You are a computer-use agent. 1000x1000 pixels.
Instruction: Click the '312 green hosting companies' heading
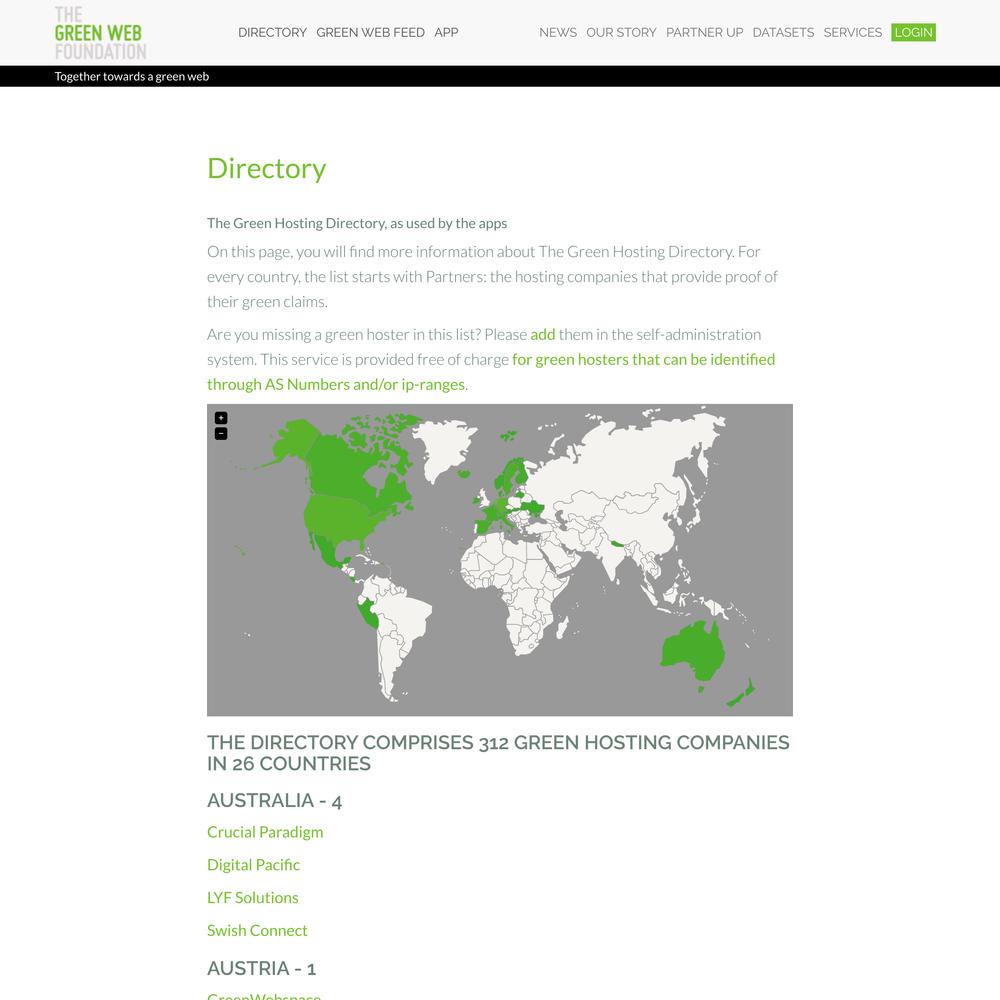[498, 753]
